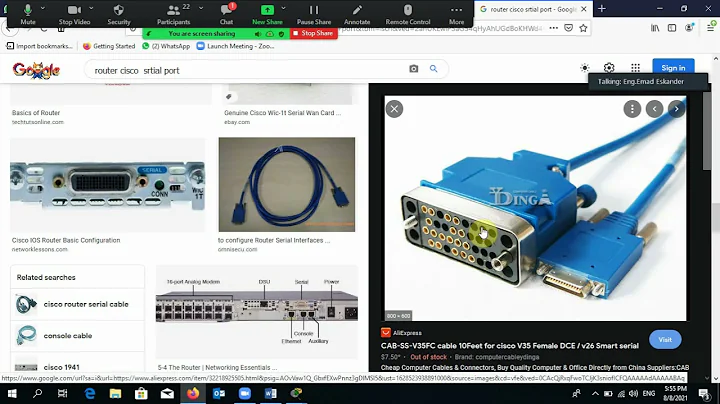Viewport: 720px width, 404px height.
Task: Open video options arrow beside Stop Video
Action: pyautogui.click(x=91, y=8)
